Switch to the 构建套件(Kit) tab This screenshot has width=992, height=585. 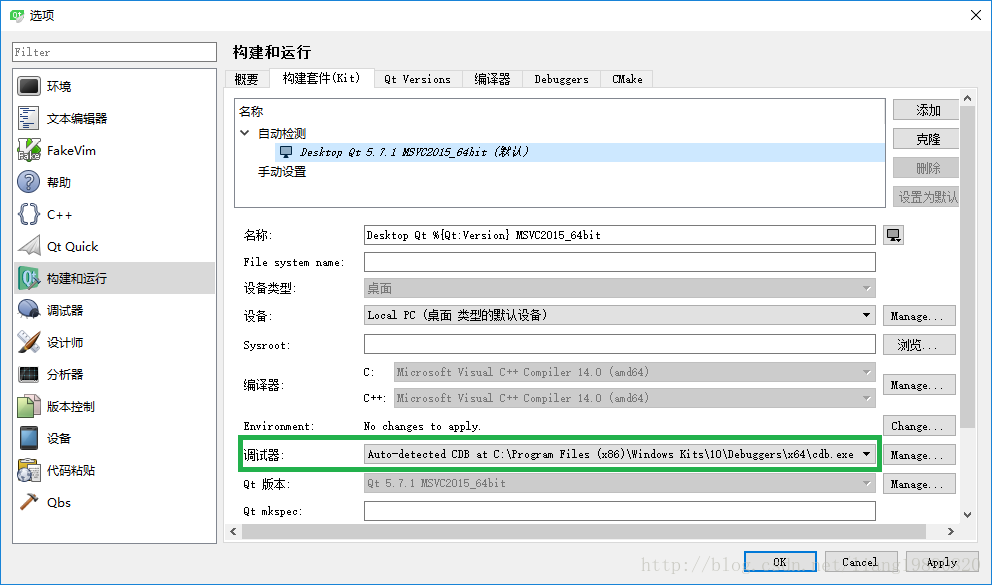321,78
